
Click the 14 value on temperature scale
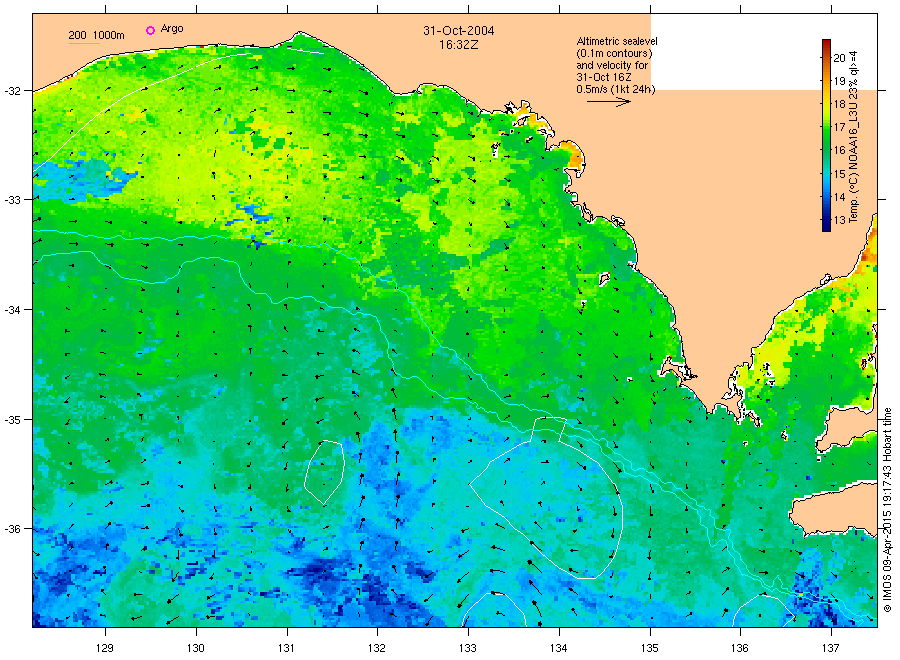click(839, 197)
